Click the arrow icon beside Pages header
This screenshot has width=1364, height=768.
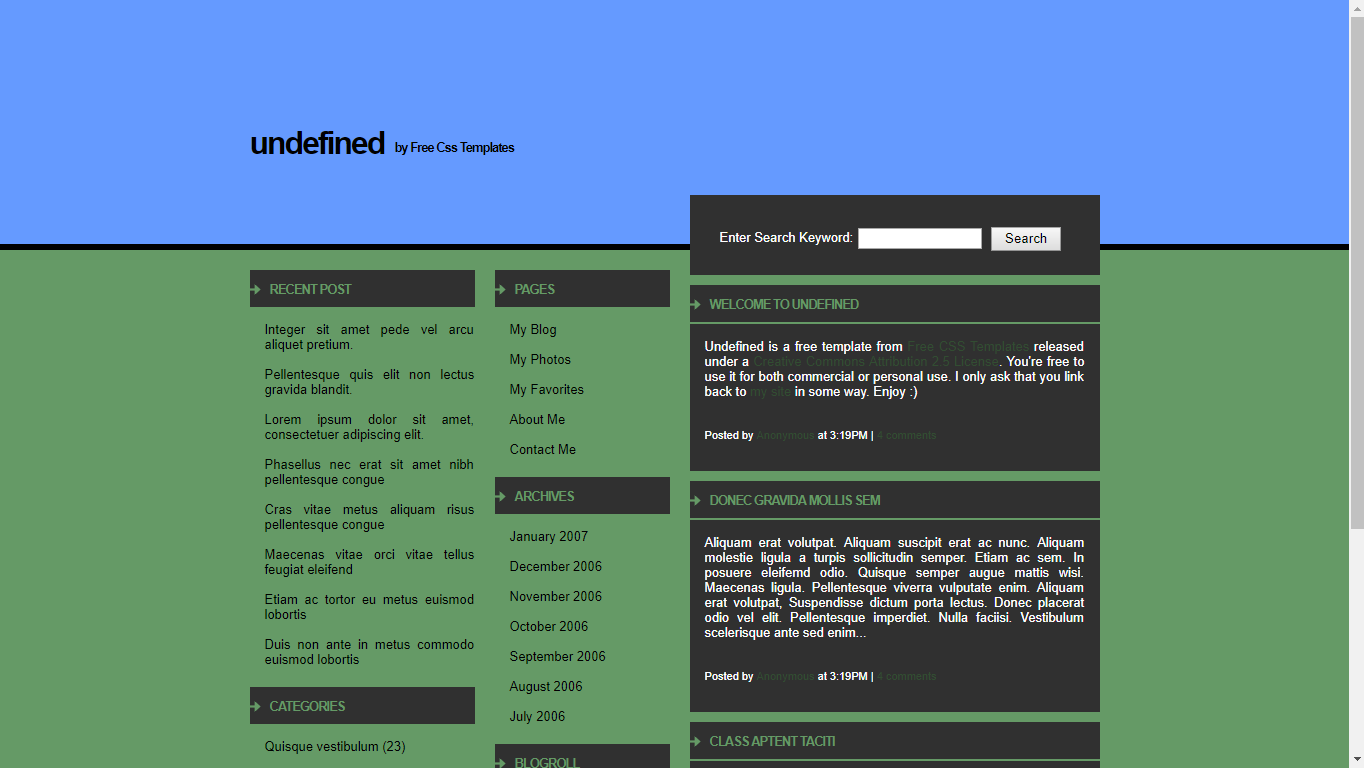tap(501, 289)
